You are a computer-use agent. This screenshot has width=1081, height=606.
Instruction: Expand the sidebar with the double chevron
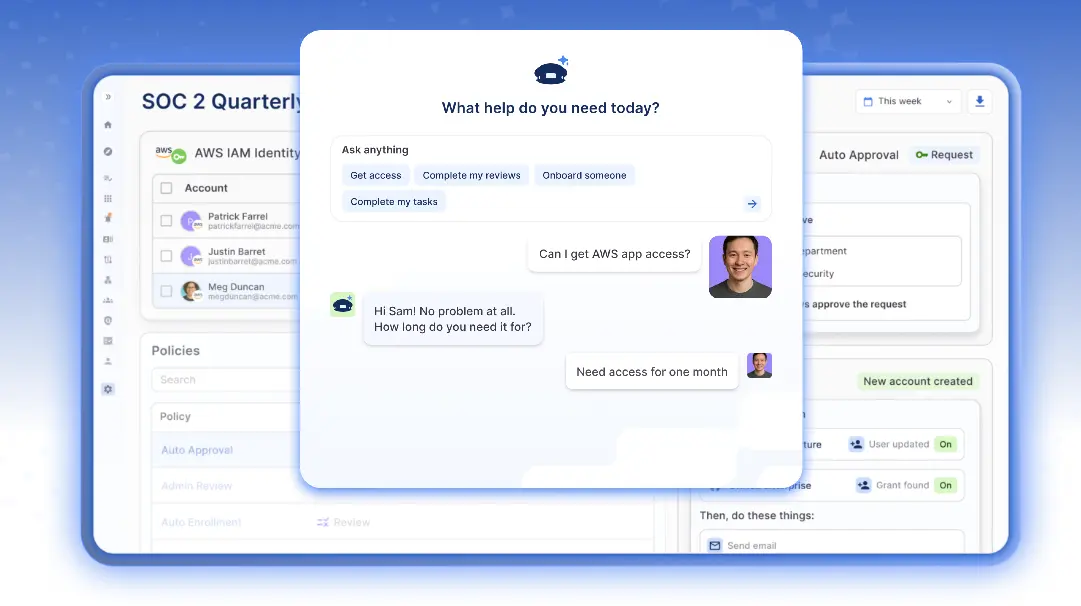pyautogui.click(x=108, y=97)
